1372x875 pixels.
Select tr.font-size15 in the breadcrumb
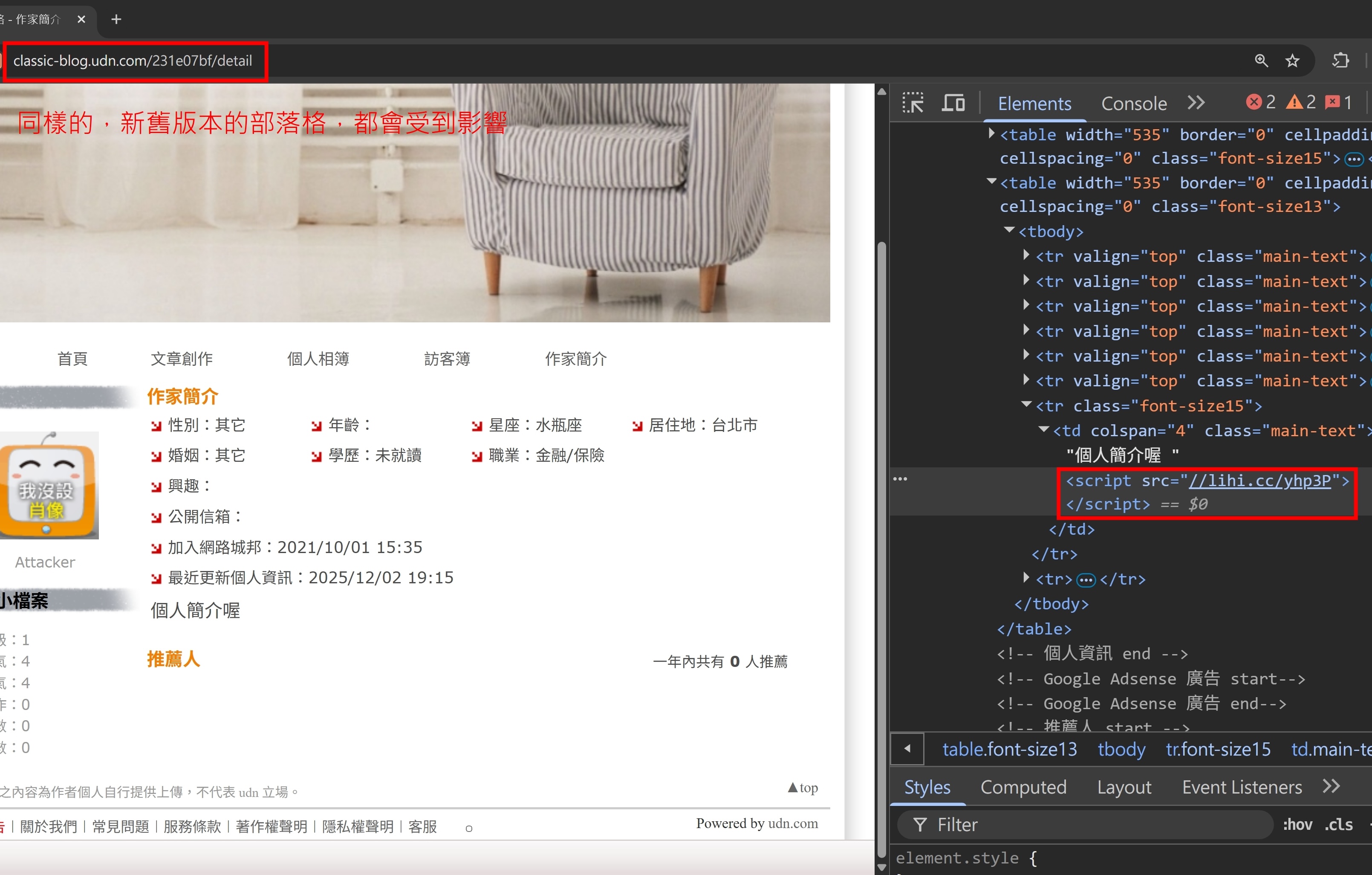1218,749
